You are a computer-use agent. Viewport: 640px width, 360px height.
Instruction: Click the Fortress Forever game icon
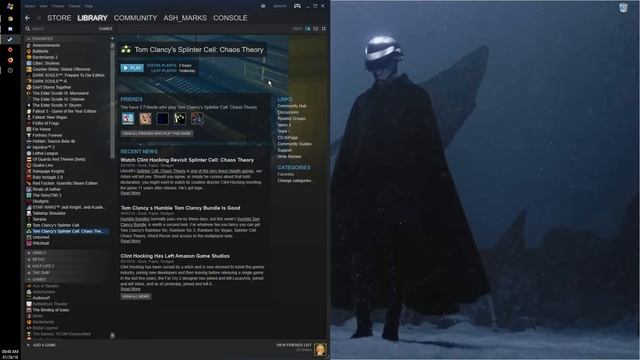click(x=29, y=135)
